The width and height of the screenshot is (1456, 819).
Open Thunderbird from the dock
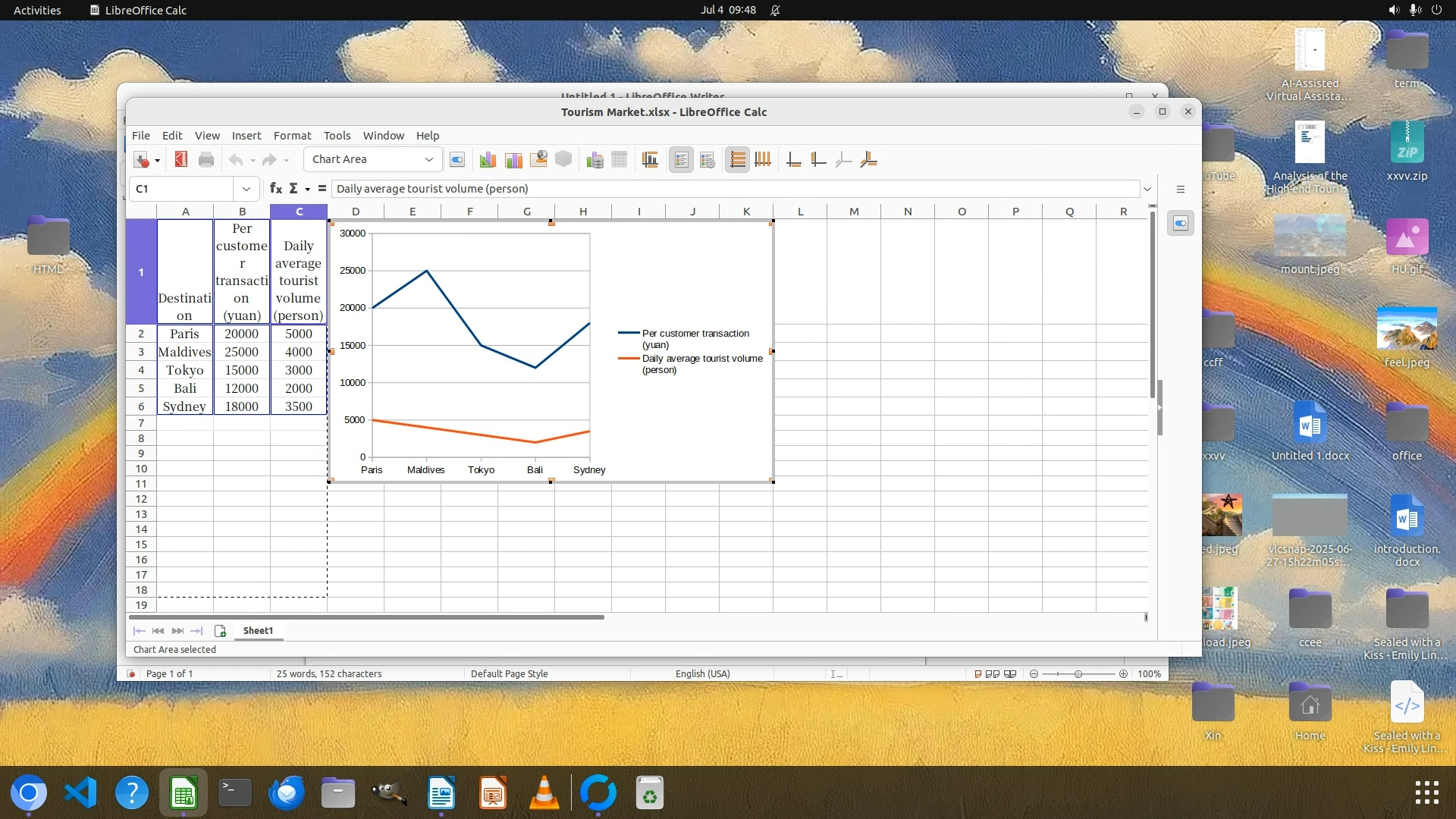(x=287, y=793)
